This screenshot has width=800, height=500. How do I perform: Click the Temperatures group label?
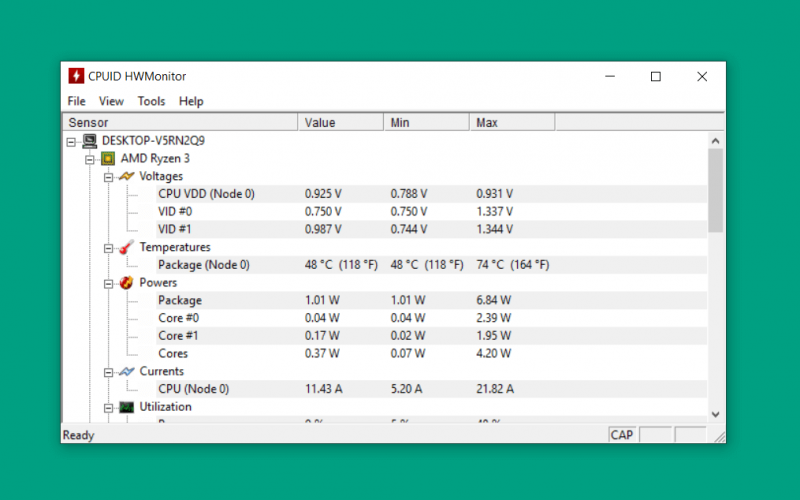[175, 247]
